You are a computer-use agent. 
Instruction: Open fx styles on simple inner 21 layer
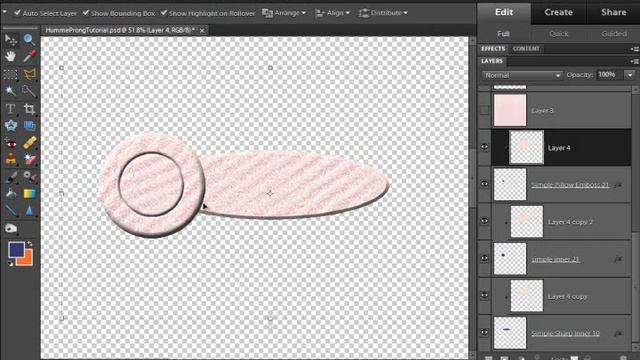(618, 259)
